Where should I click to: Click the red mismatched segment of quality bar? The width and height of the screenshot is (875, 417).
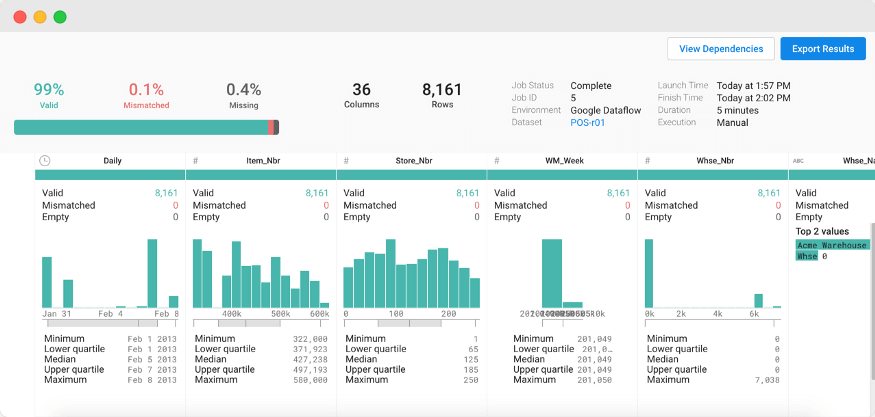pos(271,127)
